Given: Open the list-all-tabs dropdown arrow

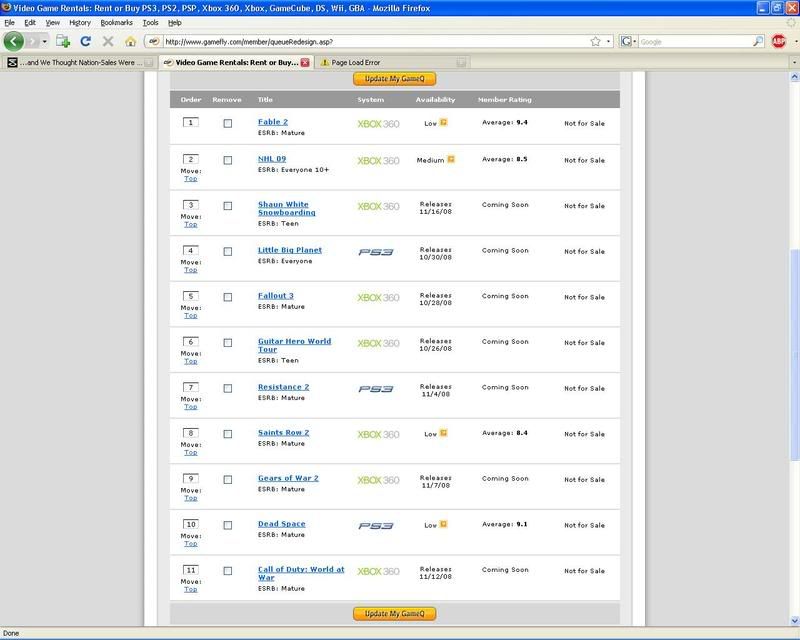Looking at the screenshot, I should click(x=794, y=62).
